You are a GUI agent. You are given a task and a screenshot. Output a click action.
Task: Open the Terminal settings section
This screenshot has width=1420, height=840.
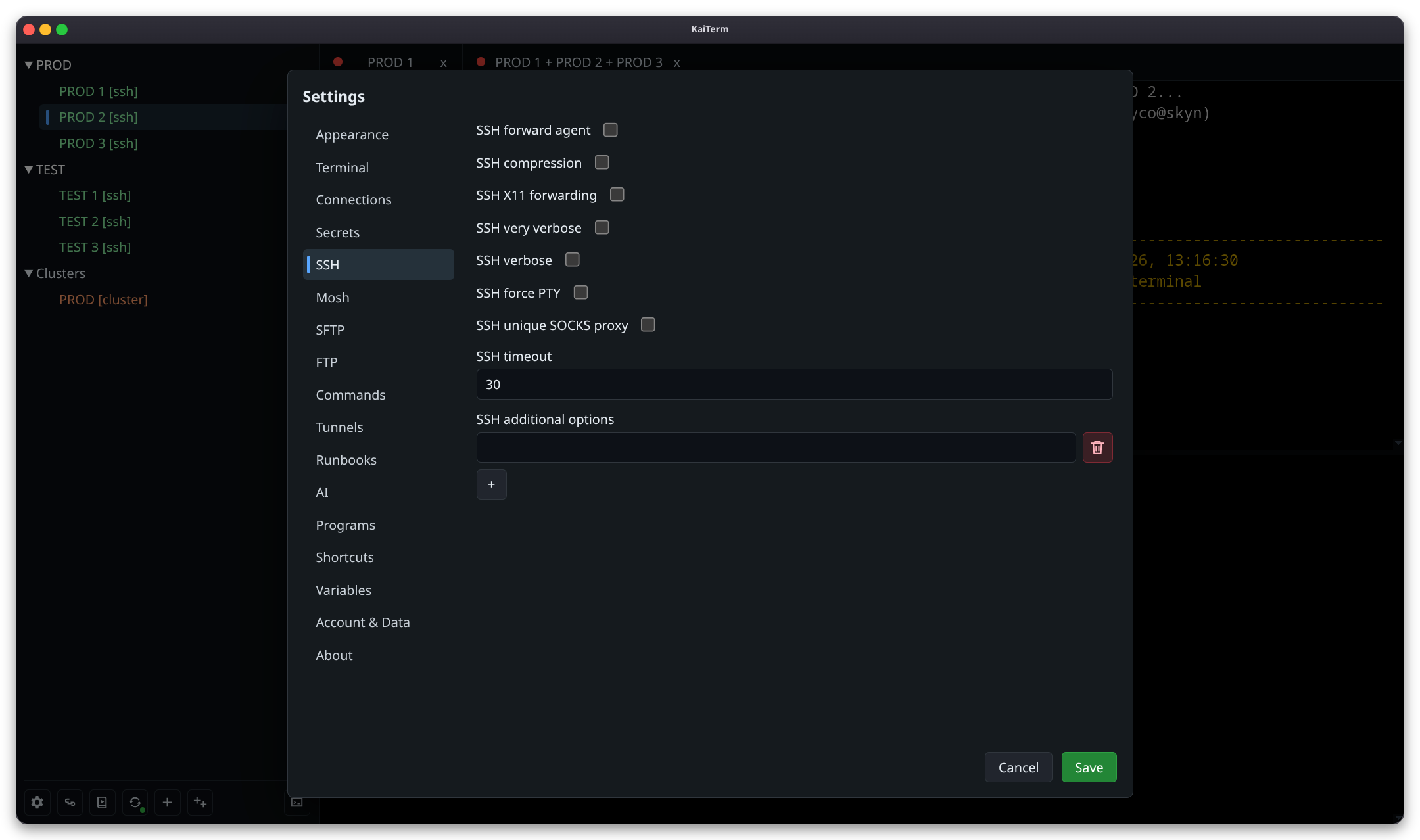tap(379, 168)
